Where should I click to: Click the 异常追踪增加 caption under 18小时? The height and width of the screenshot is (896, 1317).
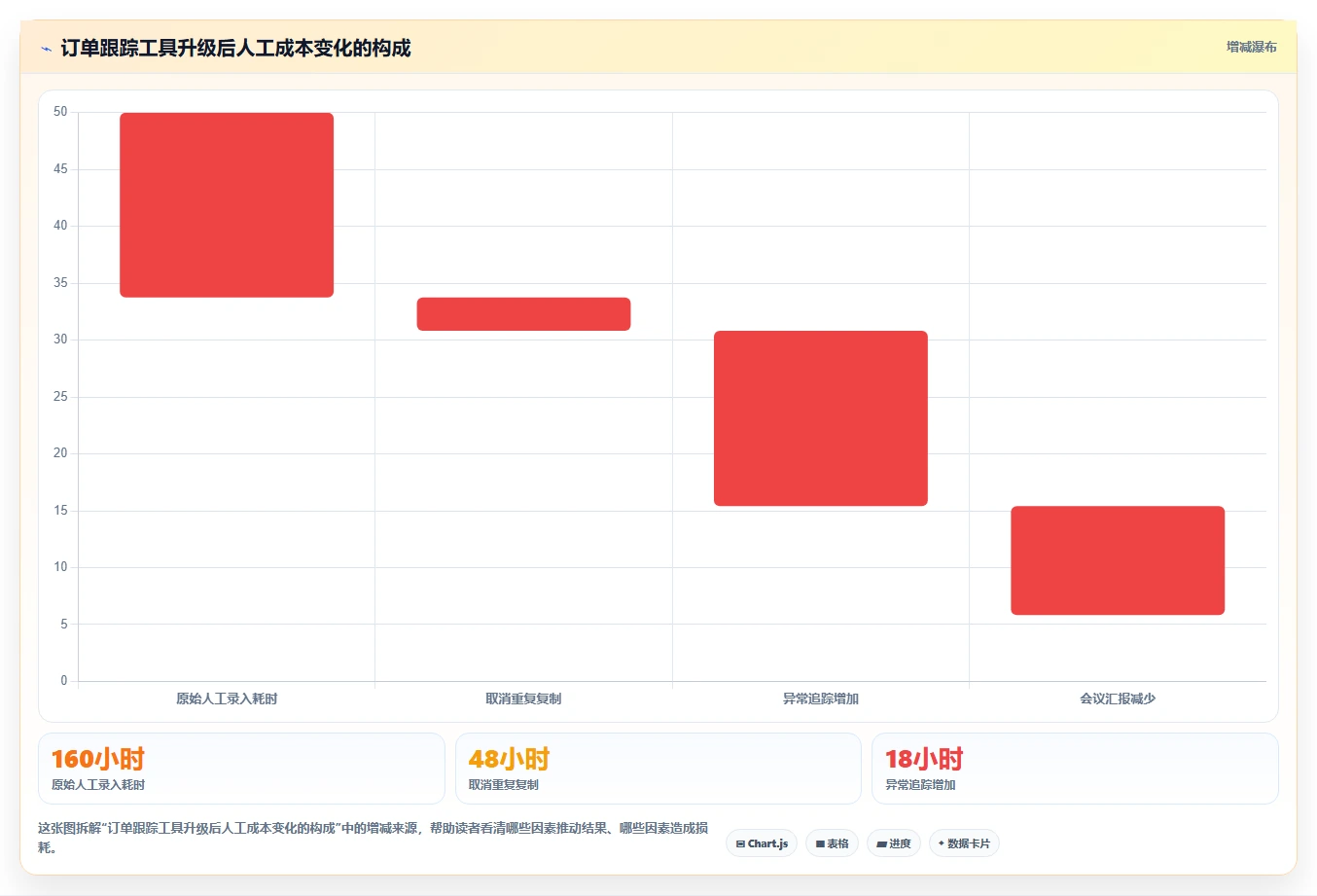coord(920,785)
